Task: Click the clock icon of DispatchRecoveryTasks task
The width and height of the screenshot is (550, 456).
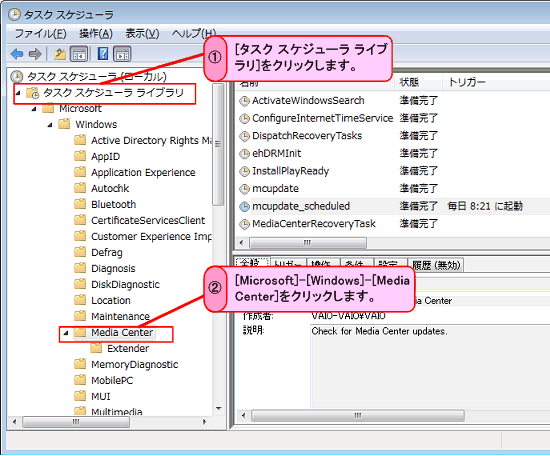Action: click(244, 136)
